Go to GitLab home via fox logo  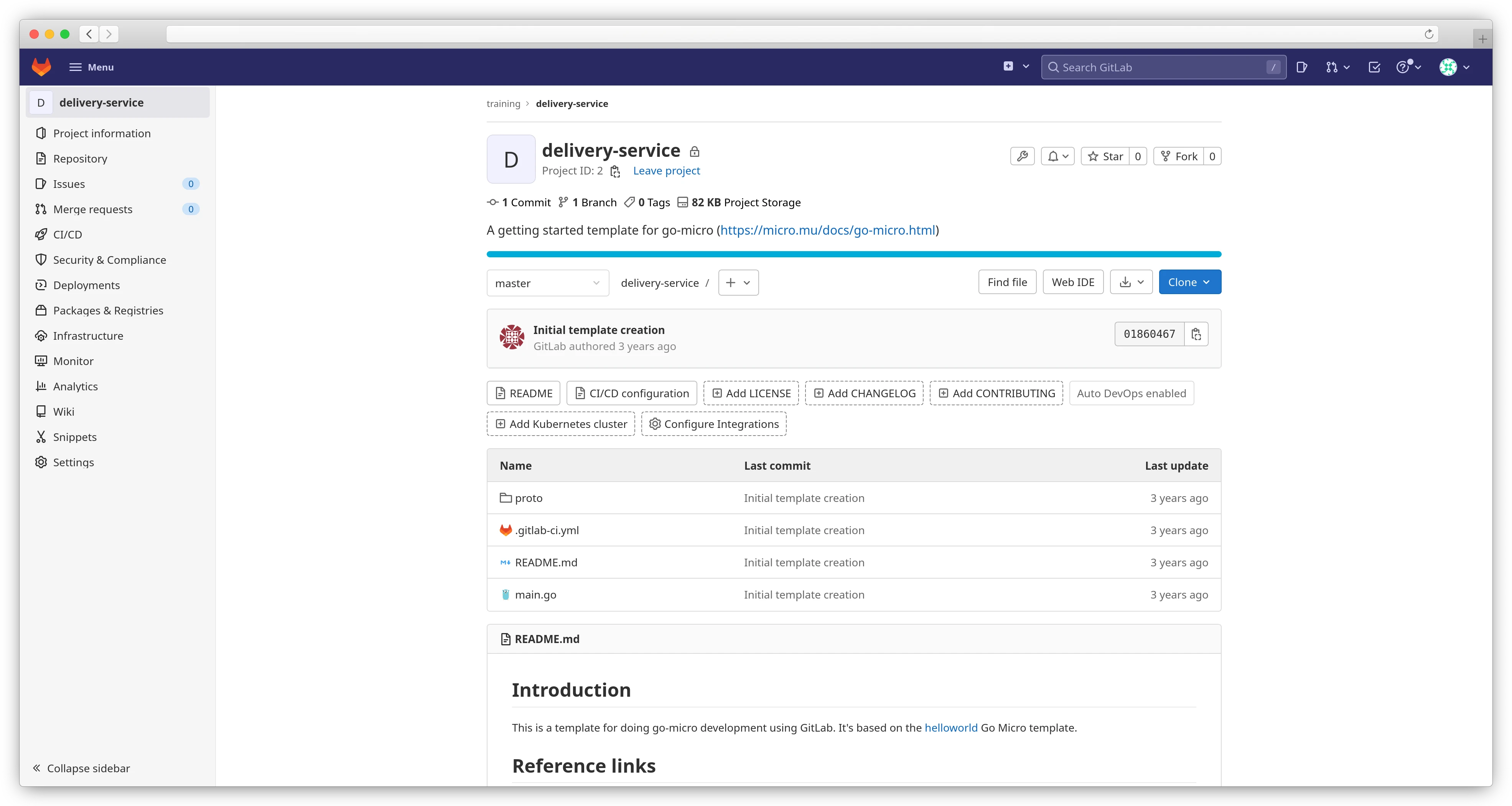[42, 67]
